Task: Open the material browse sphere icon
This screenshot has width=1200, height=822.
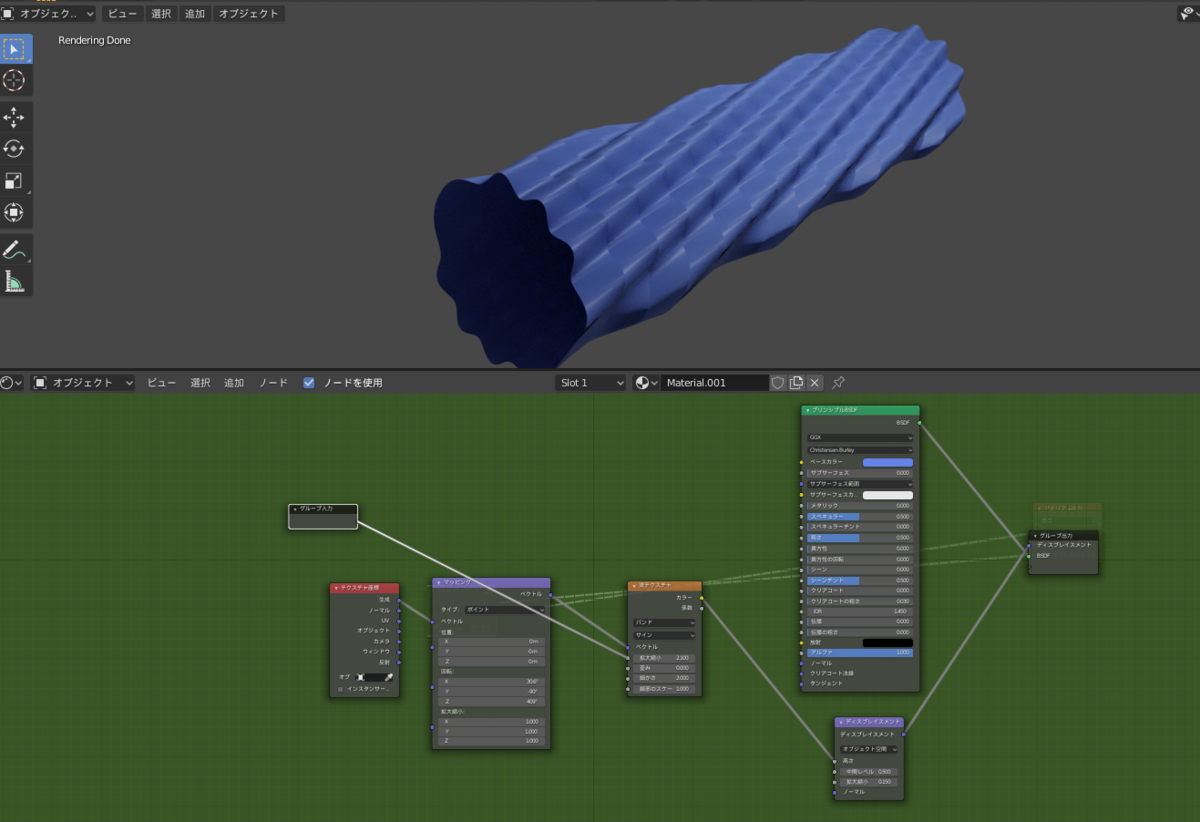Action: (645, 383)
